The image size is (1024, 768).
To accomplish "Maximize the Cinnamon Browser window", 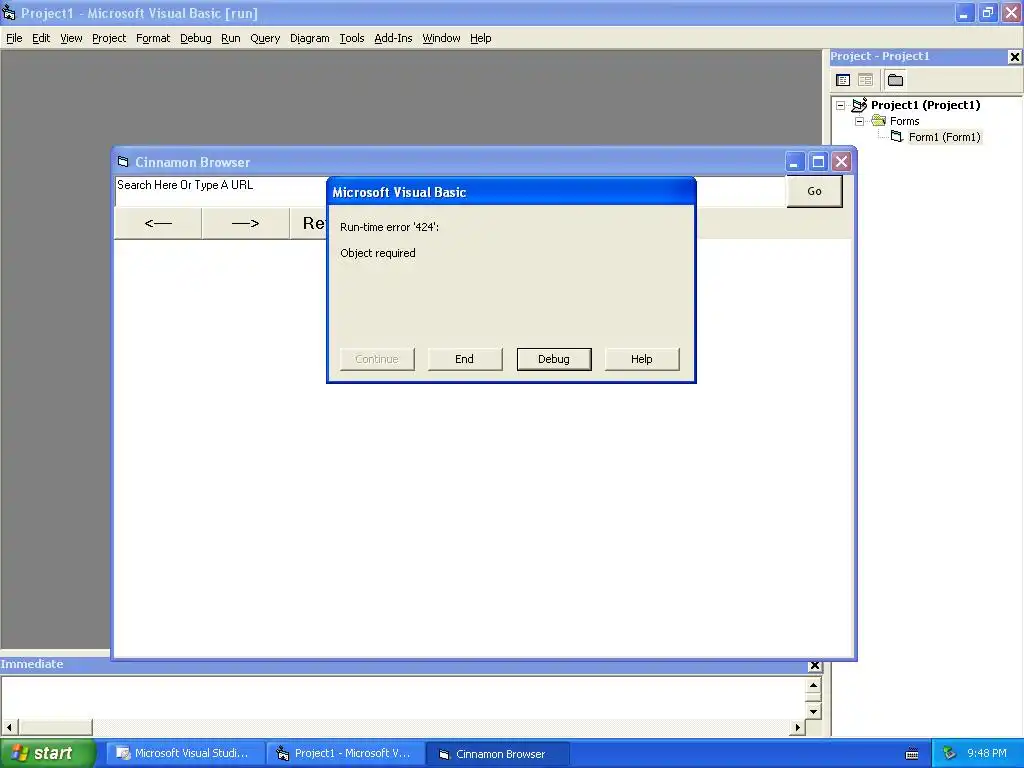I will pos(818,161).
